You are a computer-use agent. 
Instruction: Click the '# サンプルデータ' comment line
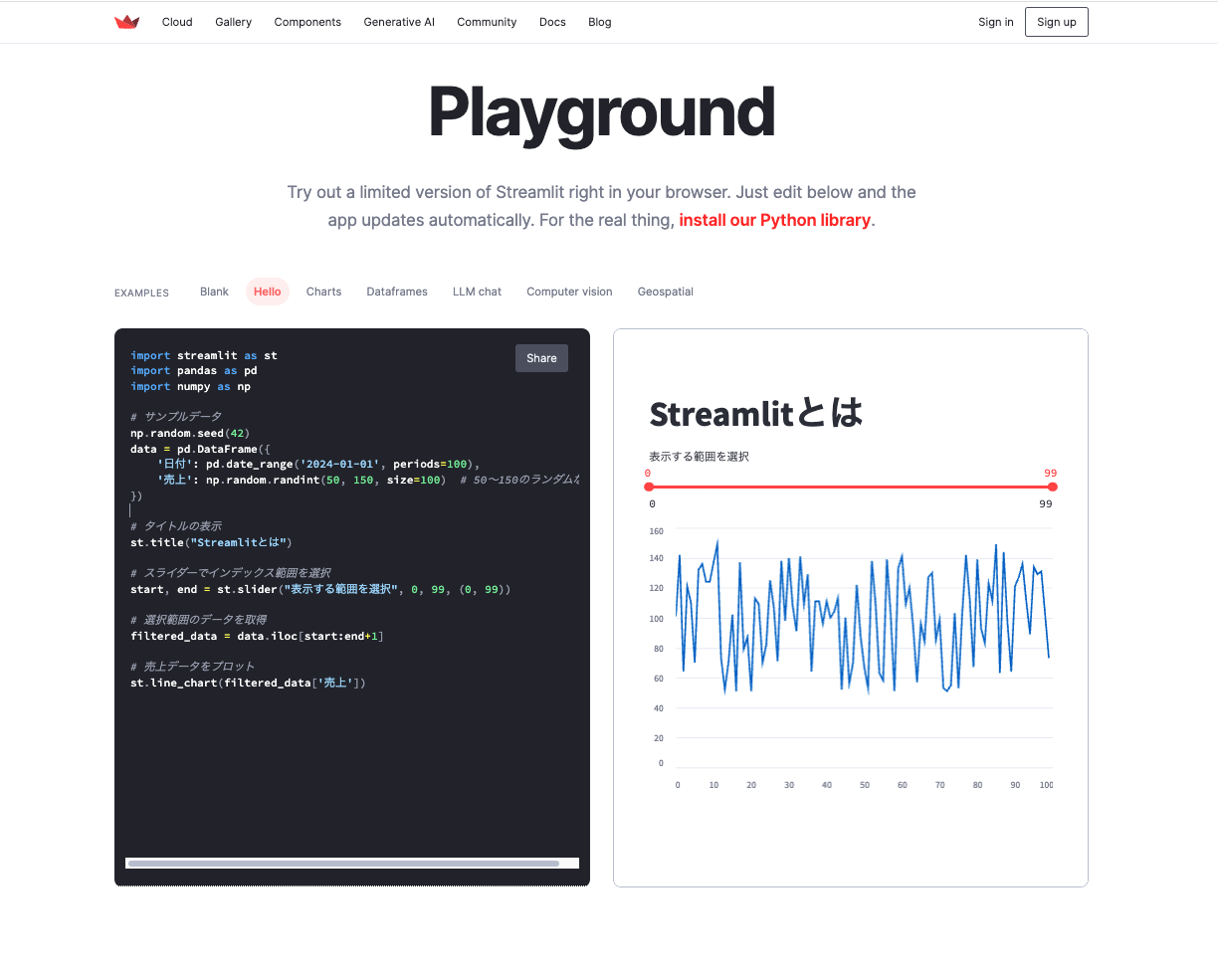pos(176,417)
